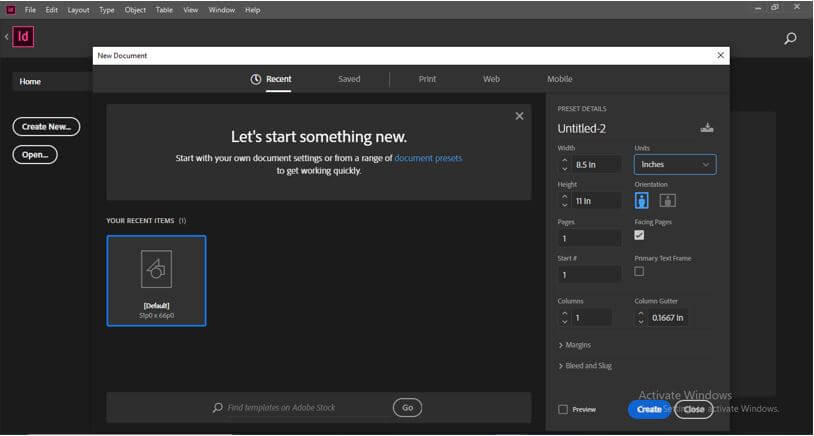Select landscape orientation icon
The height and width of the screenshot is (436, 814).
(x=668, y=200)
